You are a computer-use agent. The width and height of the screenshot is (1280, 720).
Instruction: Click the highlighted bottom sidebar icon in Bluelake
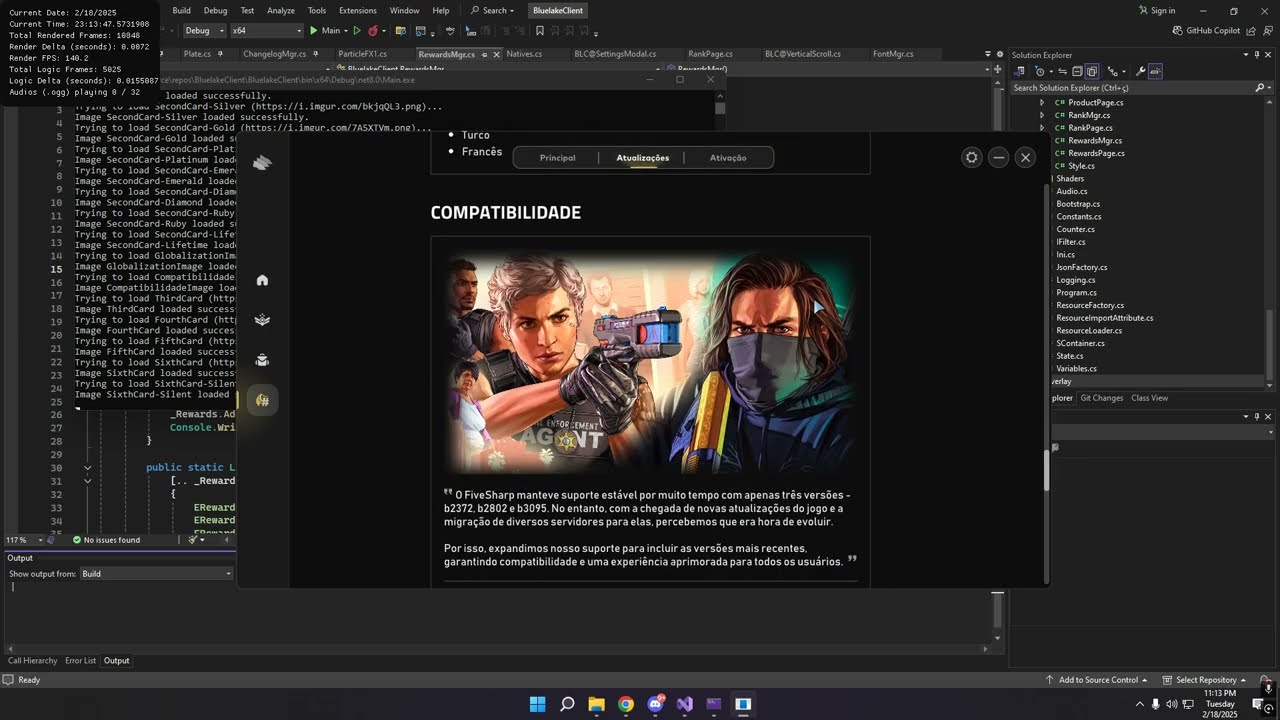coord(262,400)
